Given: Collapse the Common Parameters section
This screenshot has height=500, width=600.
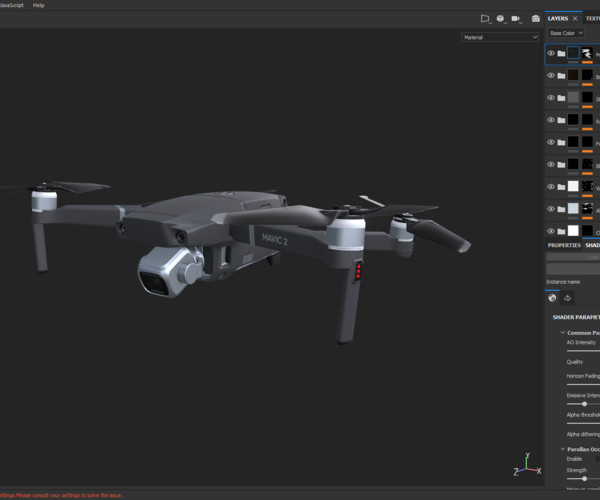Looking at the screenshot, I should 562,332.
